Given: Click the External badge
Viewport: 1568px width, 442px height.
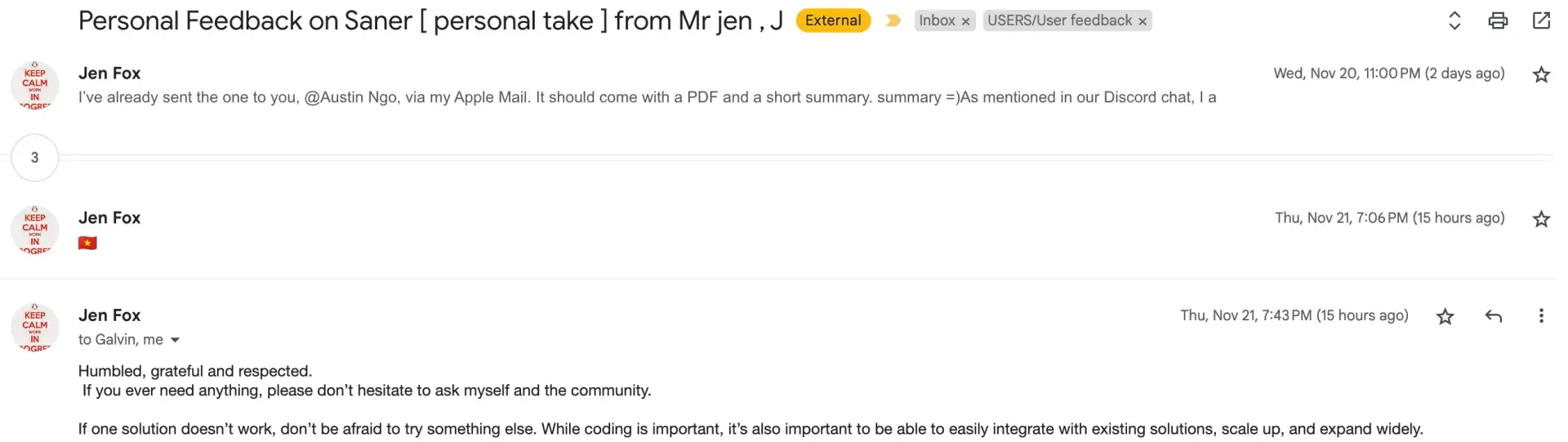Looking at the screenshot, I should pos(833,20).
